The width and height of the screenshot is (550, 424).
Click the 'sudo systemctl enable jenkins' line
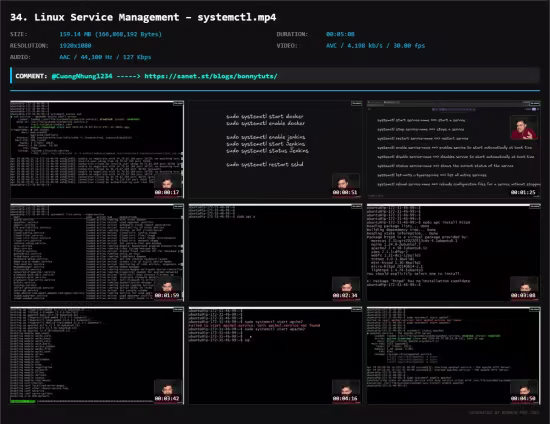tap(266, 137)
